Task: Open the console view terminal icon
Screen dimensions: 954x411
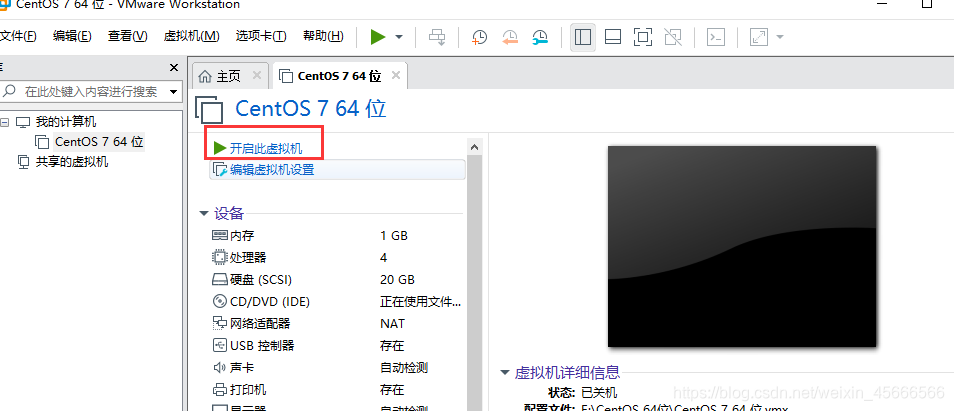Action: [716, 37]
